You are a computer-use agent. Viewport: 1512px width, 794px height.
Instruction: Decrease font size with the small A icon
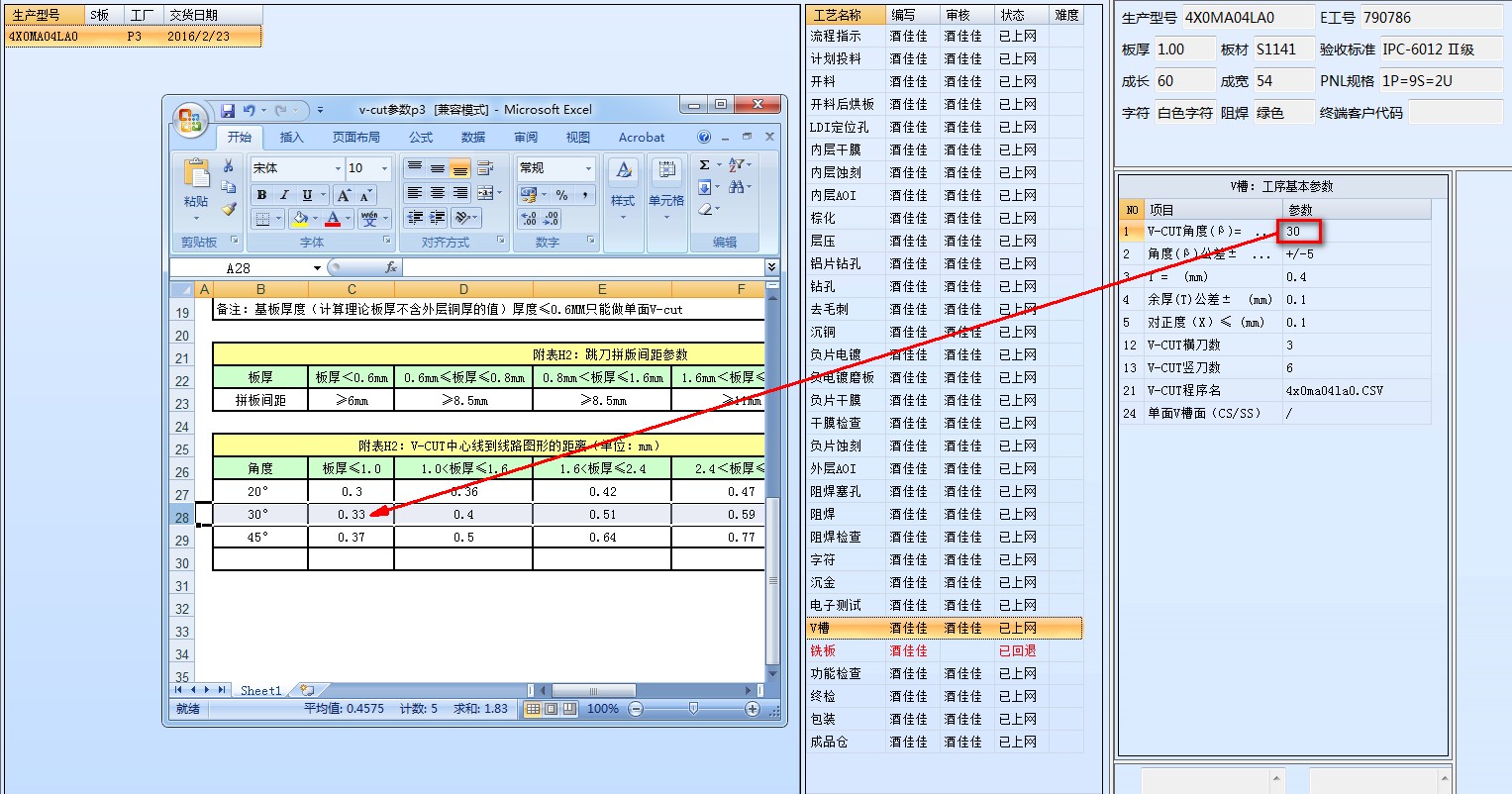coord(365,195)
